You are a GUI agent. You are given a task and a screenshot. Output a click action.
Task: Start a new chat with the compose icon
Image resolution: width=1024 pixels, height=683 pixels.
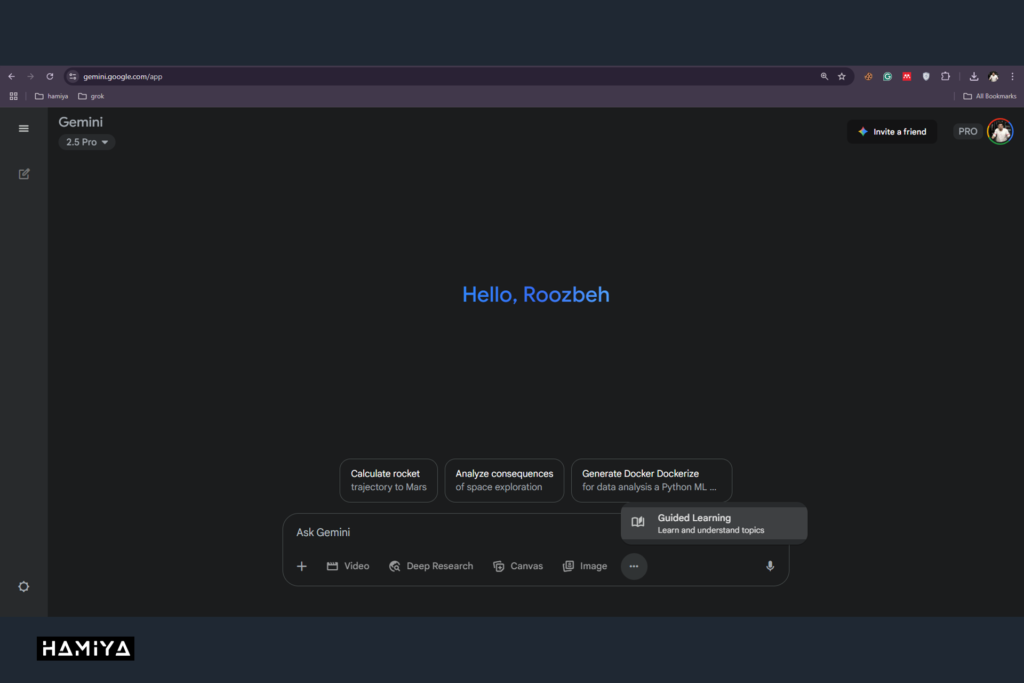(24, 174)
